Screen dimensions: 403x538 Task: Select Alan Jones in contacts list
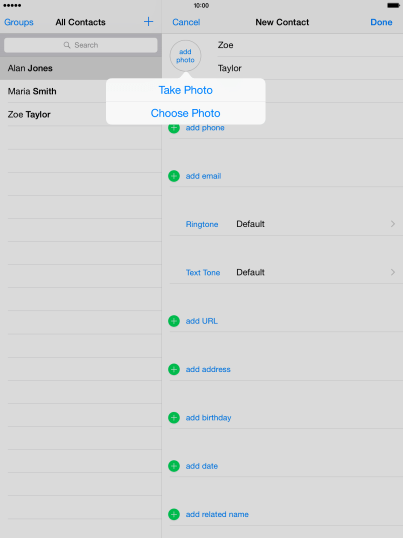(x=81, y=68)
